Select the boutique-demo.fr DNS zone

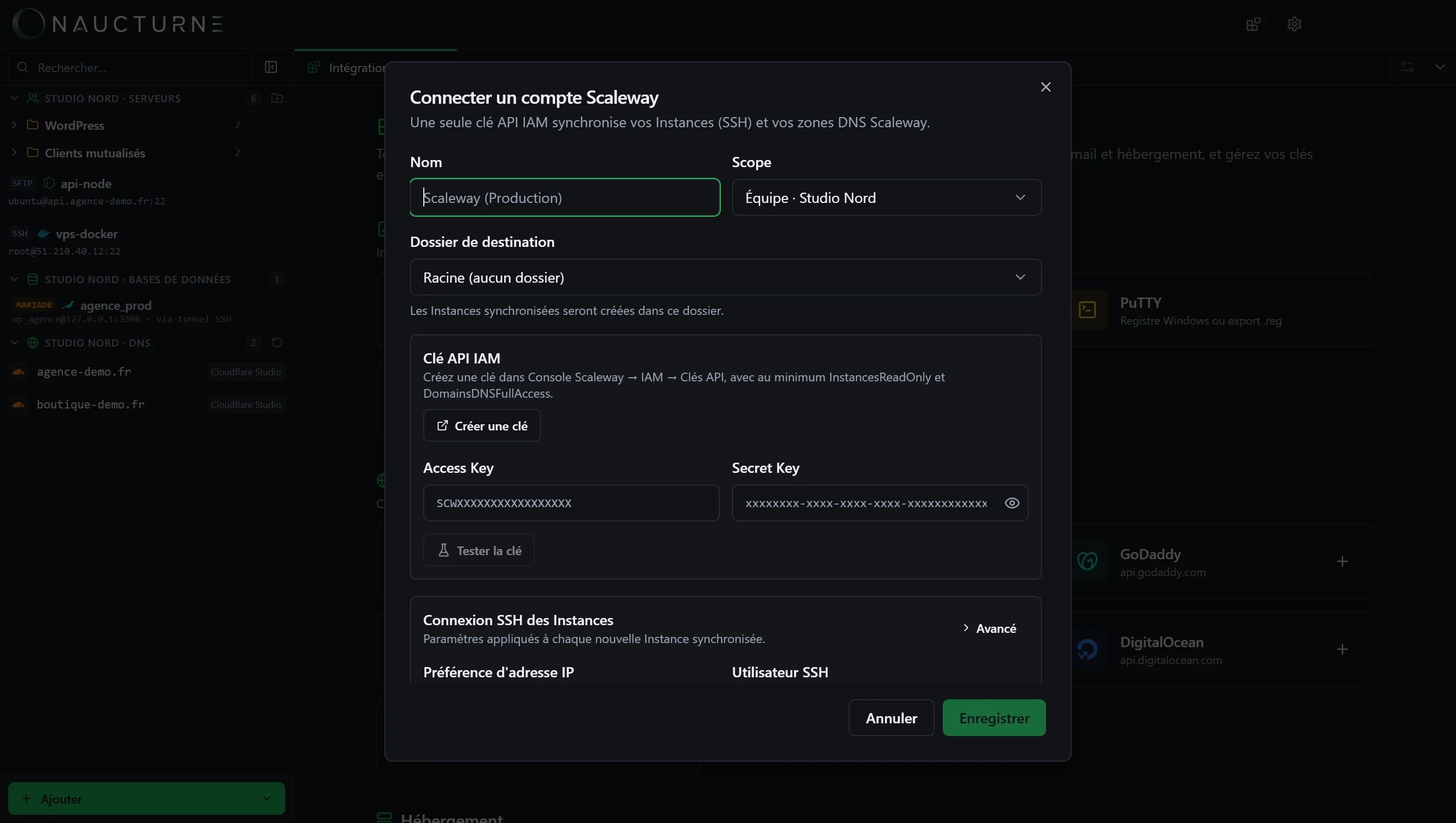tap(146, 405)
